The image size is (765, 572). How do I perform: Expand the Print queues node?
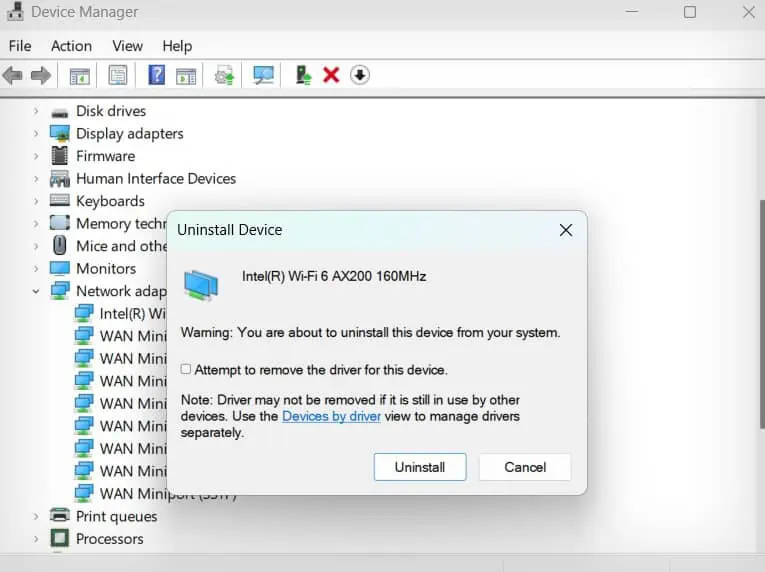click(36, 516)
